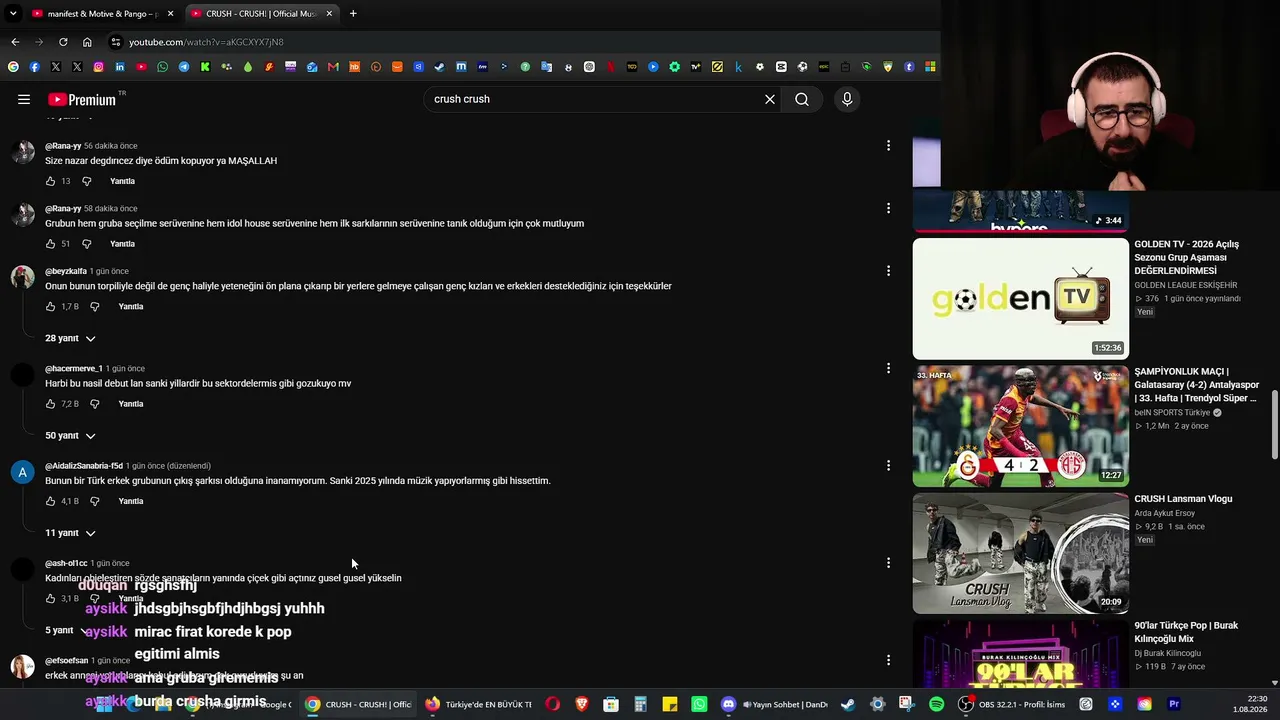The image size is (1280, 720).
Task: Open the LinkedIn bookmark icon
Action: (x=120, y=67)
